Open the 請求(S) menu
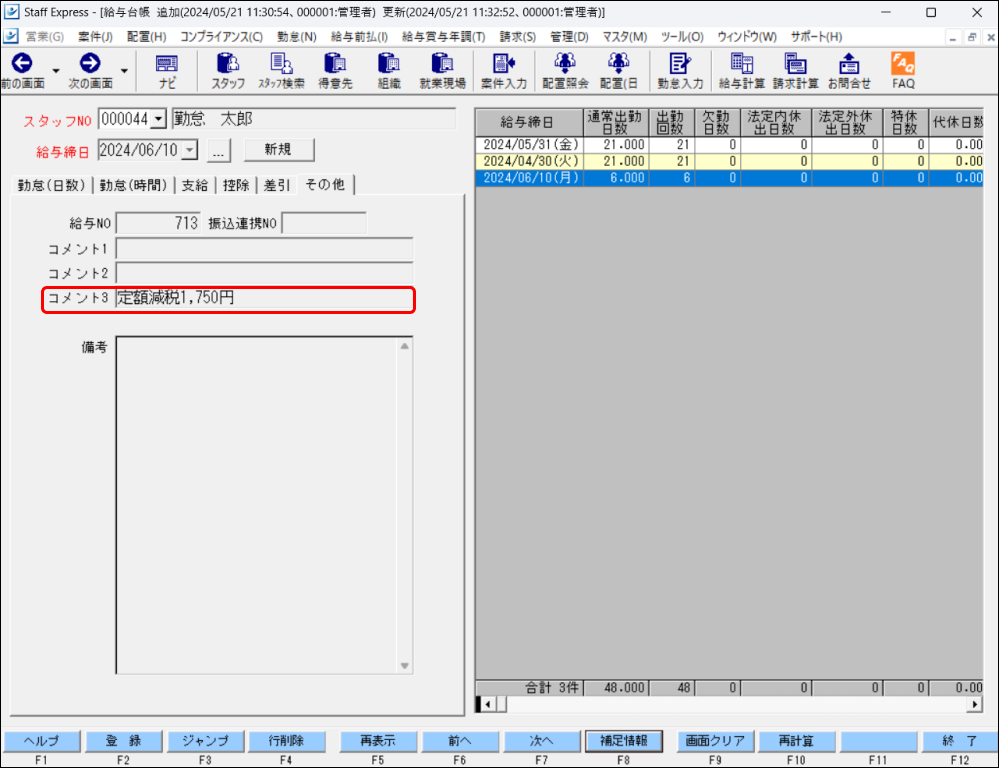 (x=517, y=37)
